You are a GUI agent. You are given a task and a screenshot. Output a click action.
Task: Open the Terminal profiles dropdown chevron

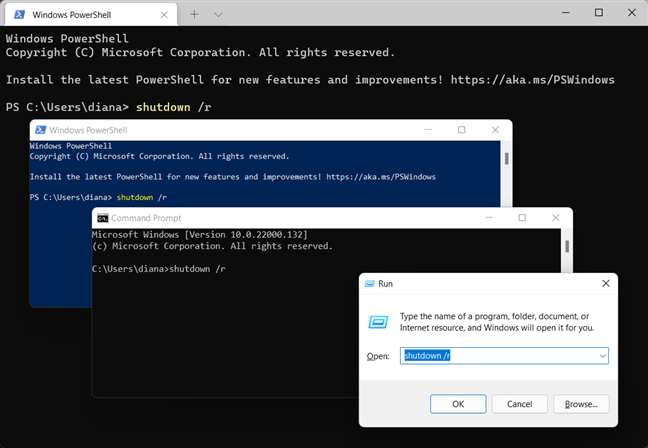point(218,15)
